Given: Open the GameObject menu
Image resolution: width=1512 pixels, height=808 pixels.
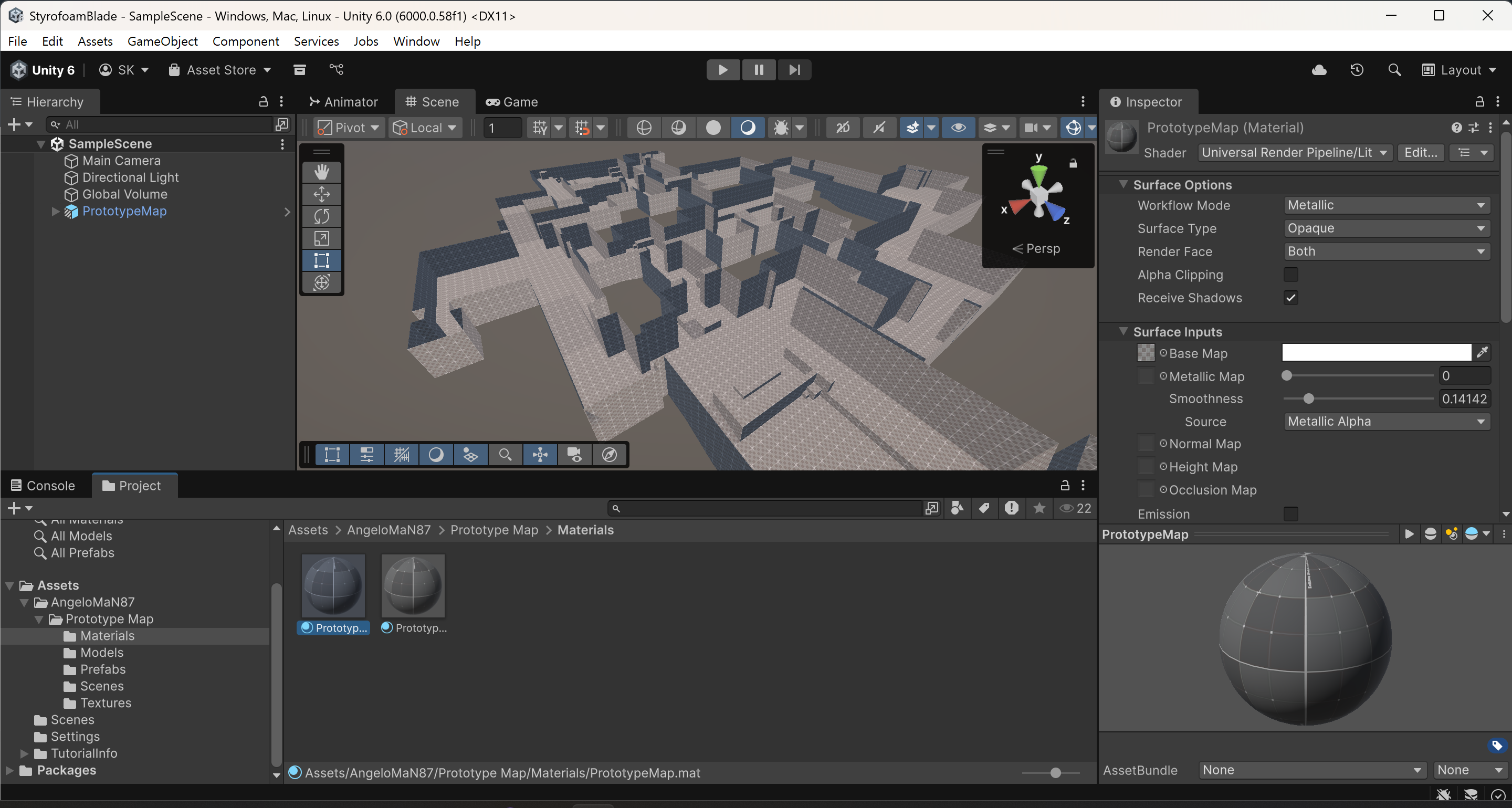Looking at the screenshot, I should point(163,41).
